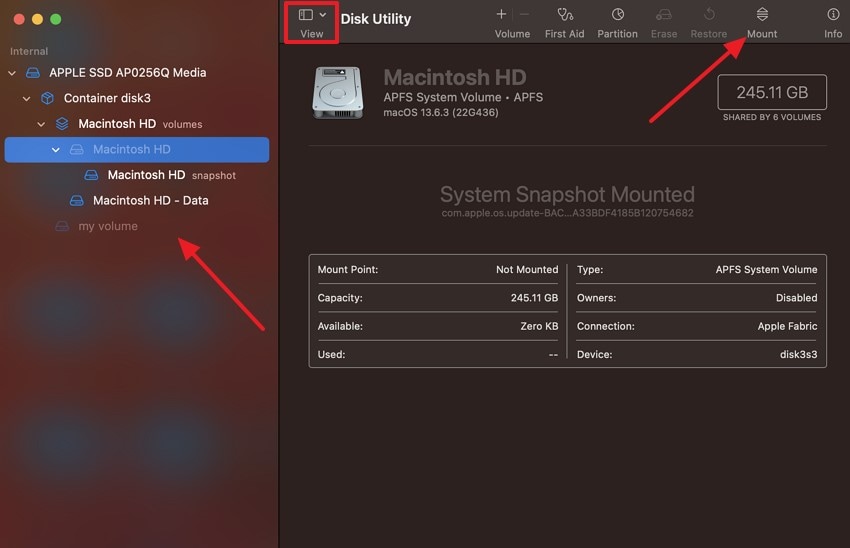
Task: Click the Info toolbar label
Action: point(833,34)
